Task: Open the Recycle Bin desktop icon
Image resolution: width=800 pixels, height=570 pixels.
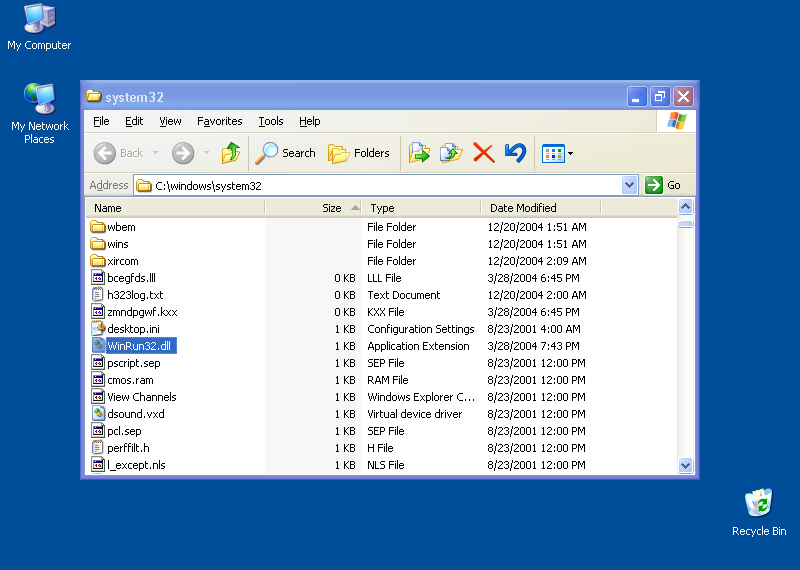Action: click(759, 512)
